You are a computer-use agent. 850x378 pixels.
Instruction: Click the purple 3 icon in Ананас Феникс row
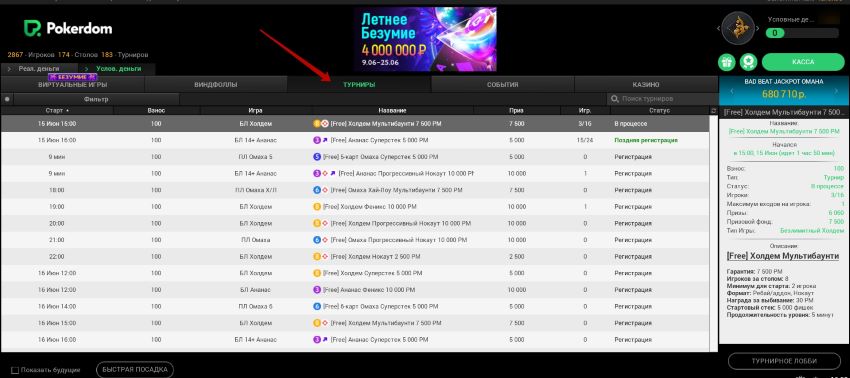click(317, 290)
